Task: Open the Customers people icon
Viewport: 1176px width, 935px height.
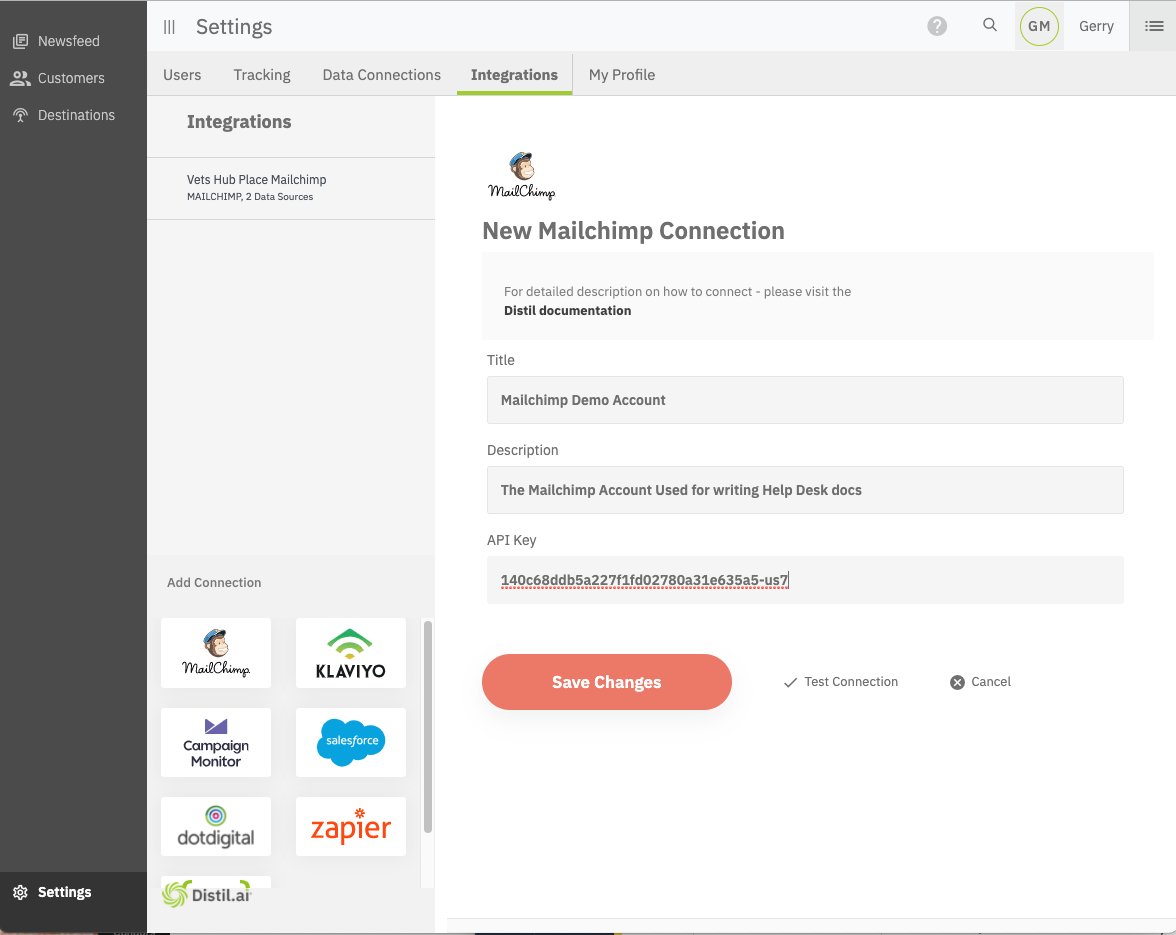Action: tap(20, 78)
